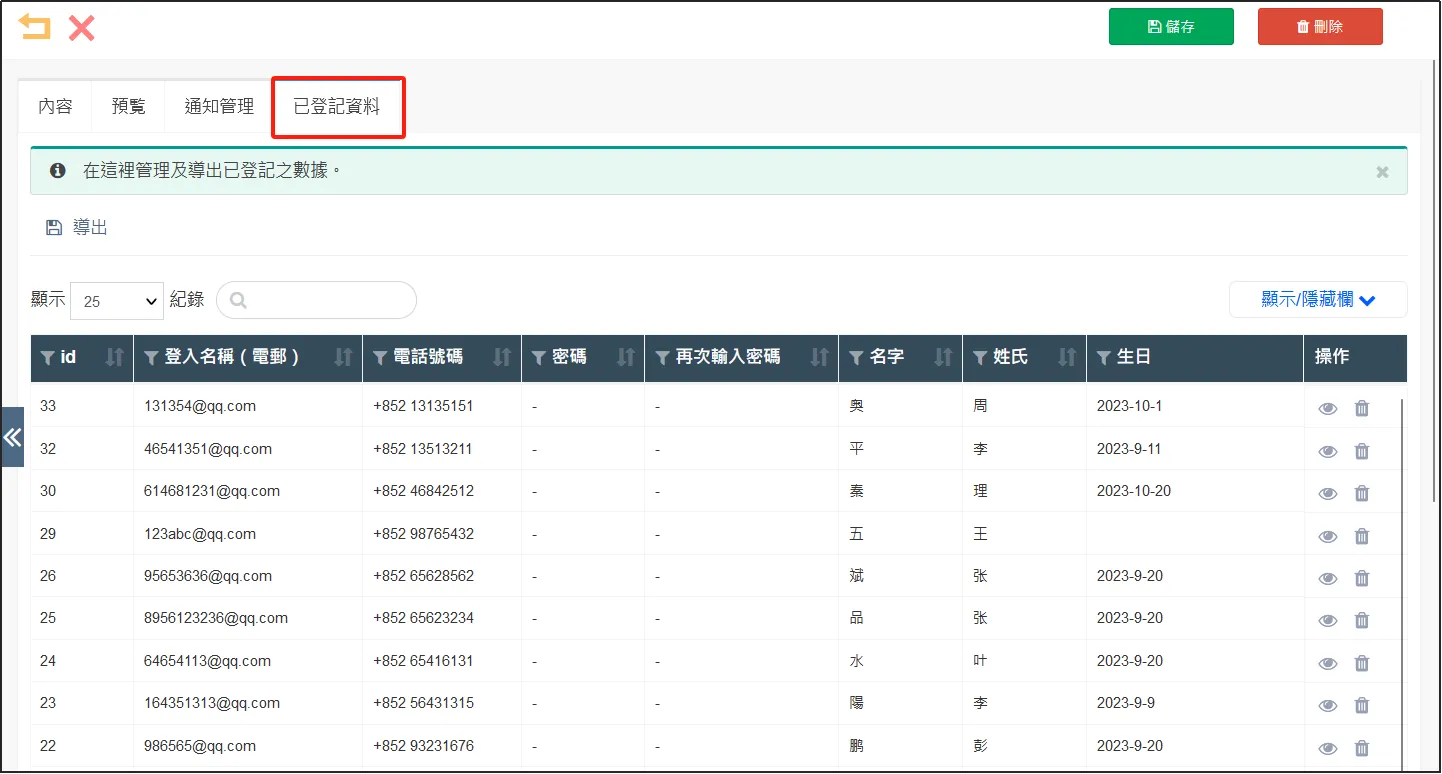The image size is (1442, 774).
Task: Delete record row with id 33
Action: [x=1361, y=408]
